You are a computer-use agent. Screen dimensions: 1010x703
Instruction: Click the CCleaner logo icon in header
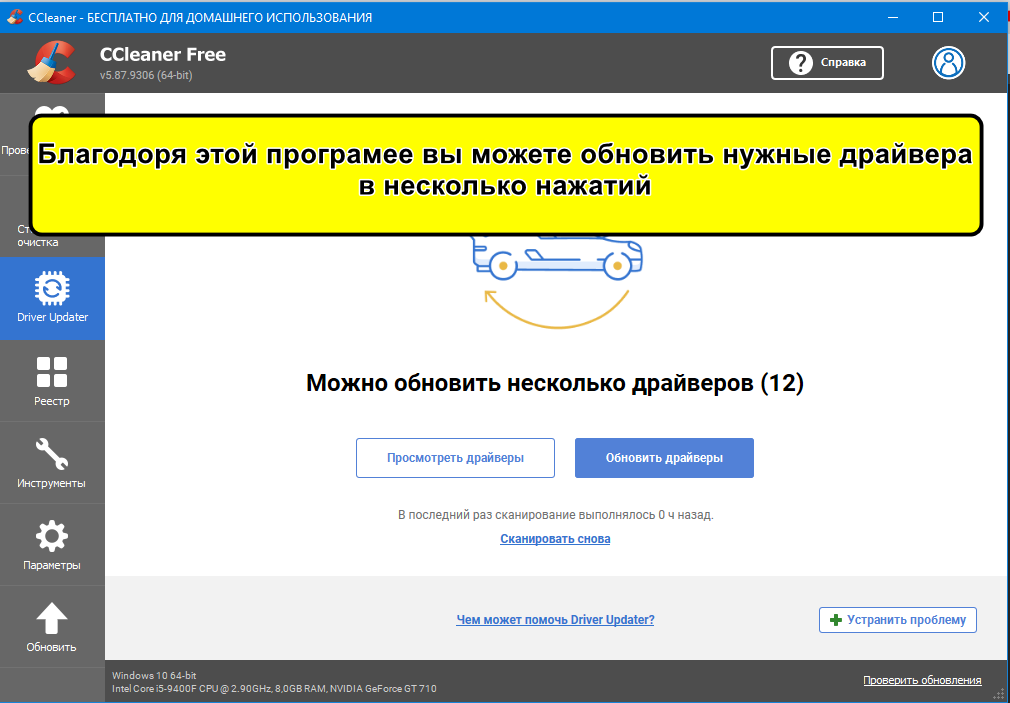pyautogui.click(x=50, y=62)
